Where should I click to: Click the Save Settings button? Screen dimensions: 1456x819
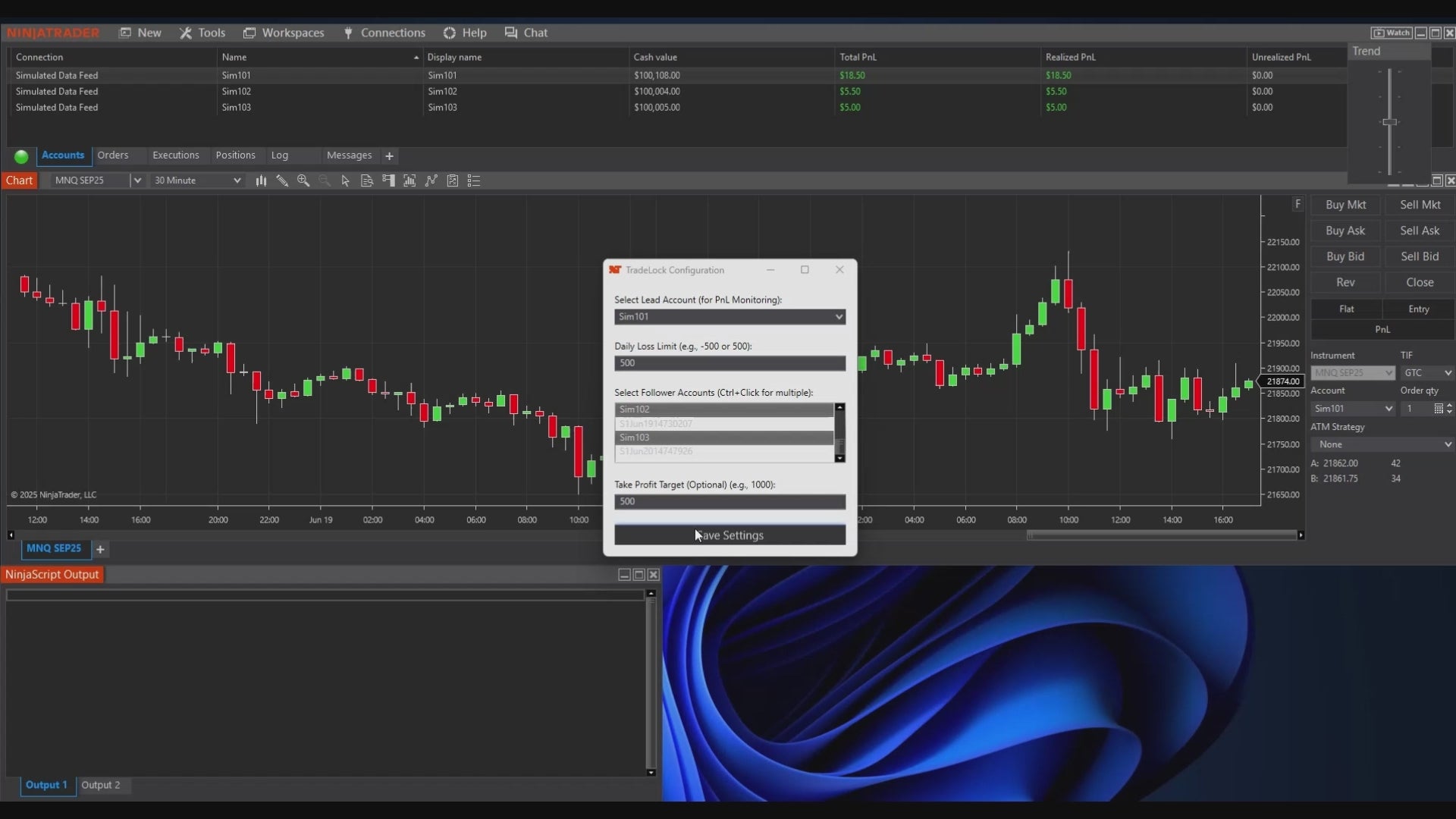tap(730, 535)
